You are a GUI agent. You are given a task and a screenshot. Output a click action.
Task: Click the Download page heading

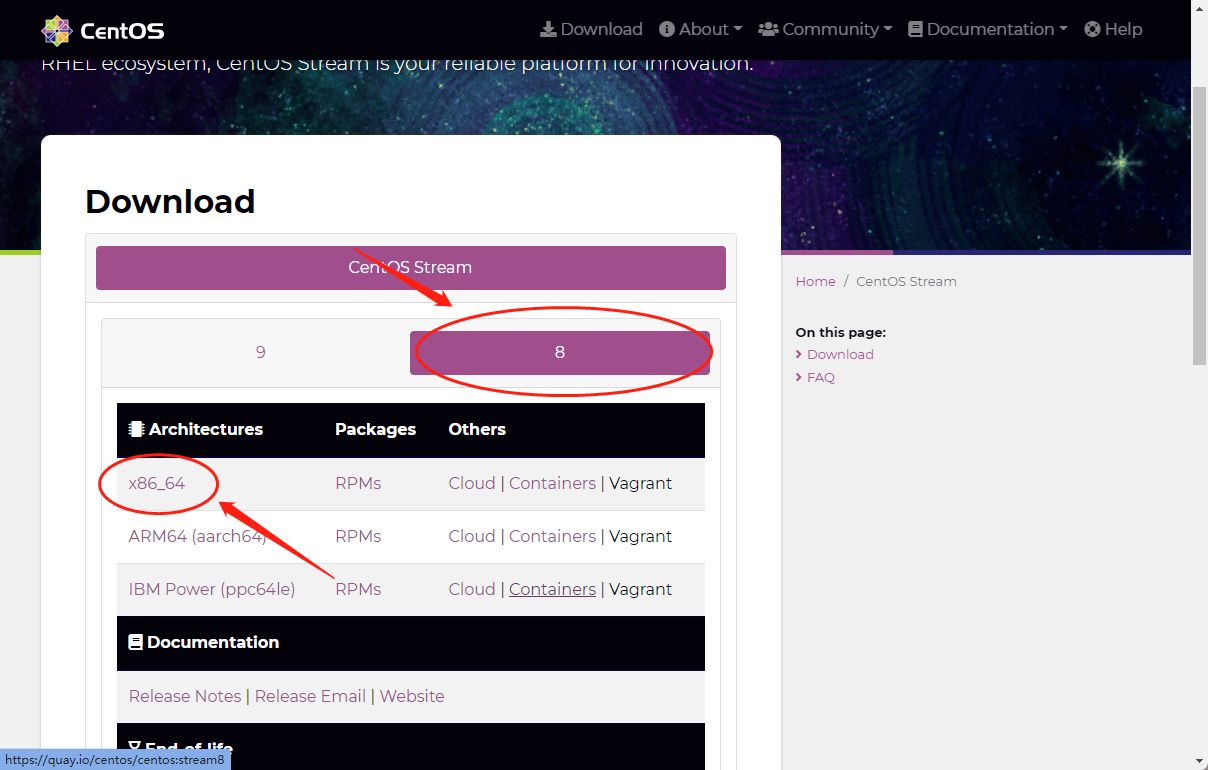coord(170,201)
